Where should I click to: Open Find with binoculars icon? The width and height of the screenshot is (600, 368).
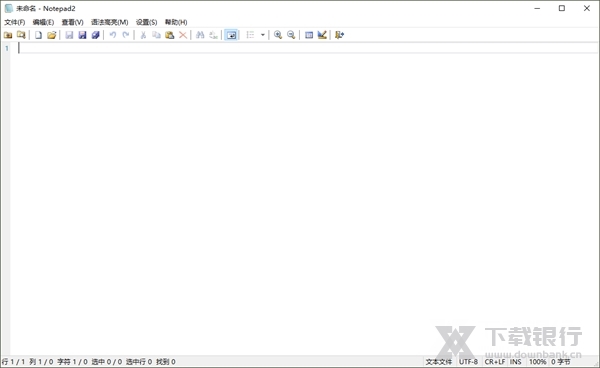point(200,35)
